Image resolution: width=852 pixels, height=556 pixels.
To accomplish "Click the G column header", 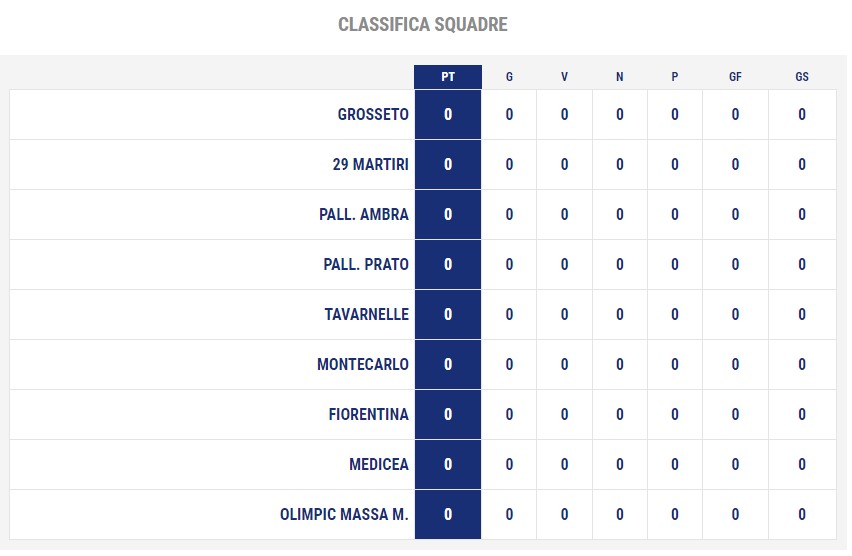I will (509, 77).
